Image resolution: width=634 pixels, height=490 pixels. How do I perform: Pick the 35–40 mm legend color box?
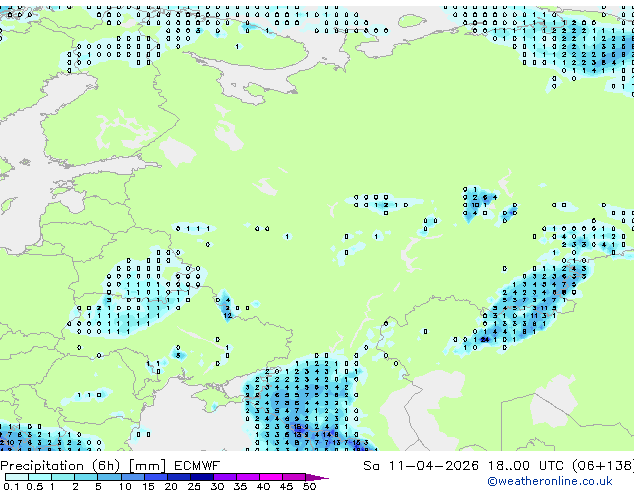(x=247, y=477)
